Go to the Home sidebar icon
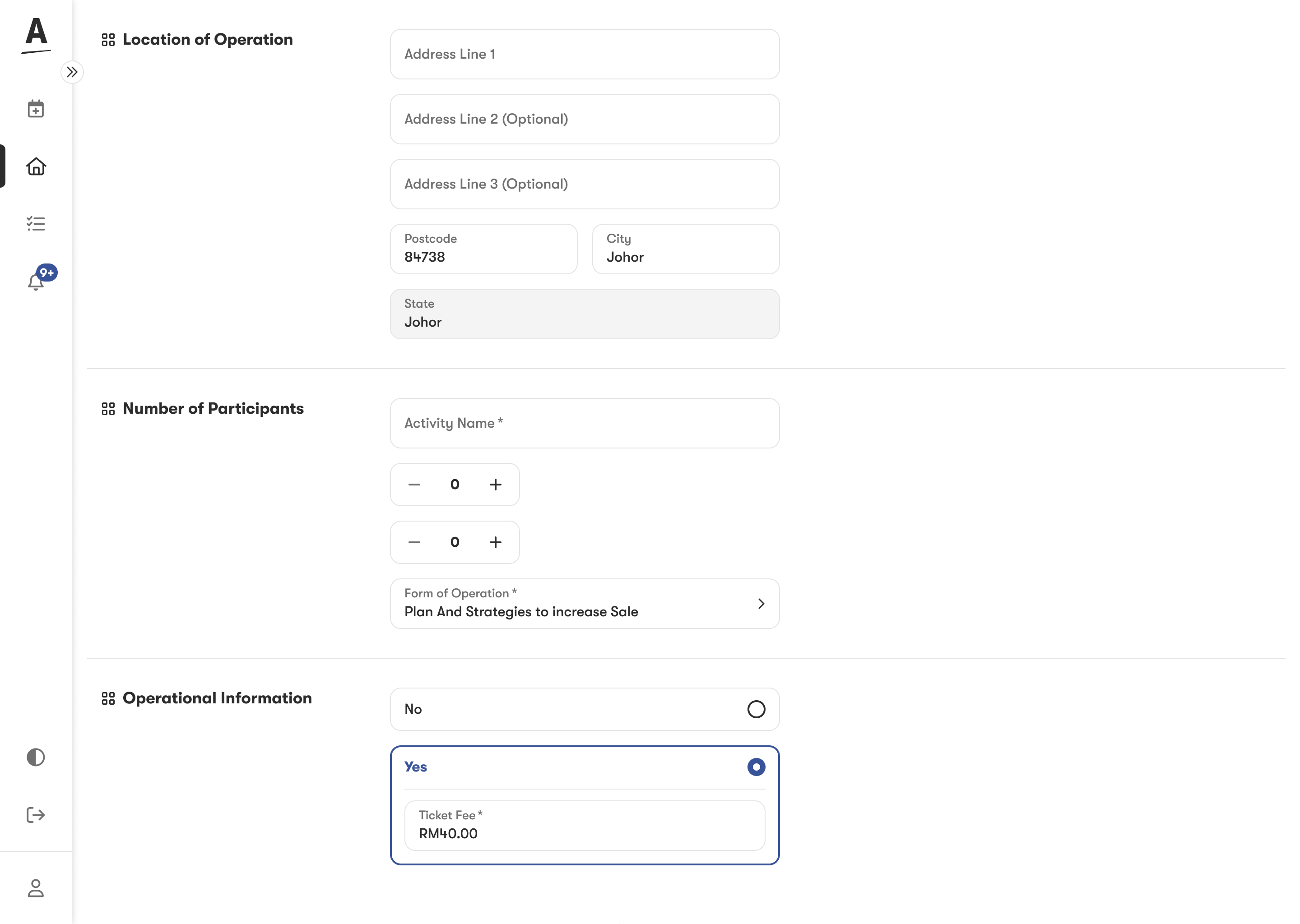 35,166
